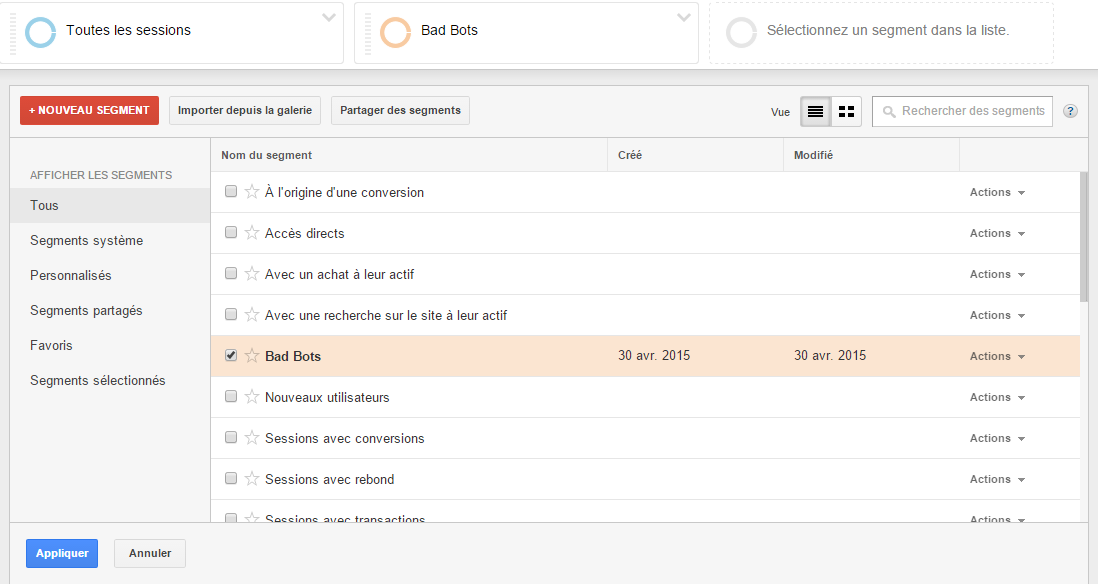Uncheck the Bad Bots segment checkbox
The image size is (1098, 584).
click(x=231, y=355)
